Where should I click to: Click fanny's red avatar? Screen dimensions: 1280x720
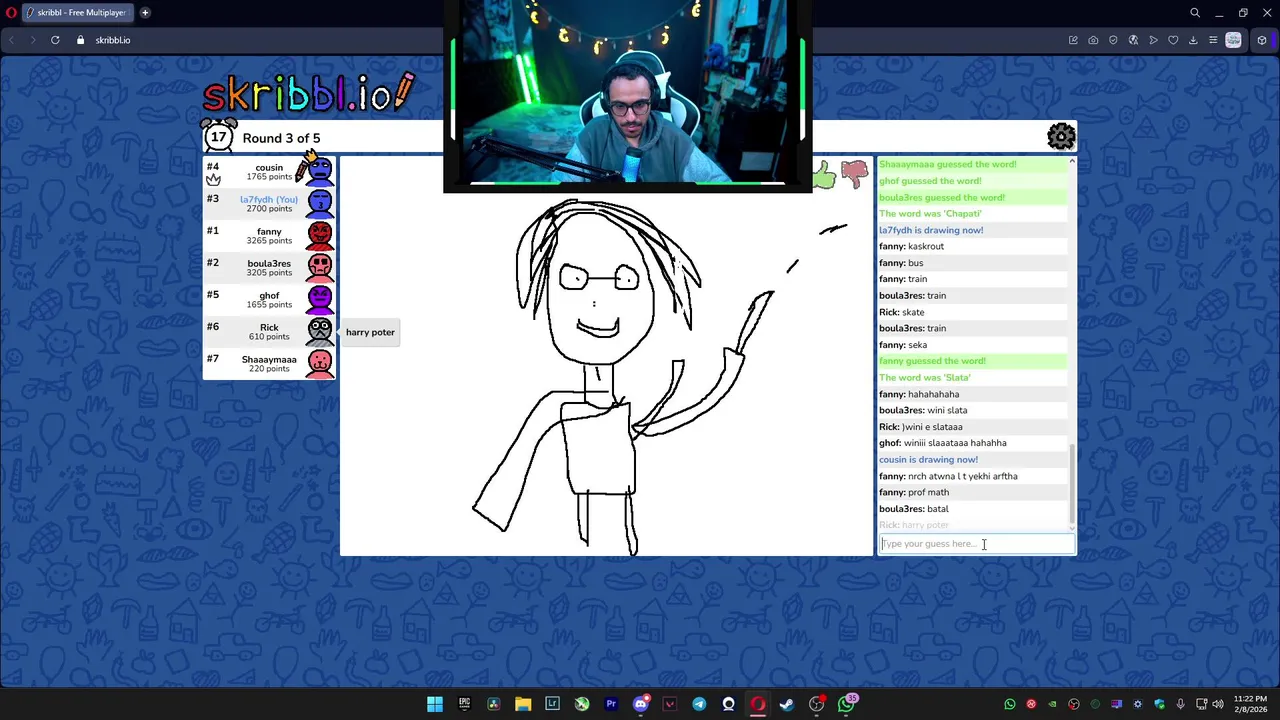(320, 236)
